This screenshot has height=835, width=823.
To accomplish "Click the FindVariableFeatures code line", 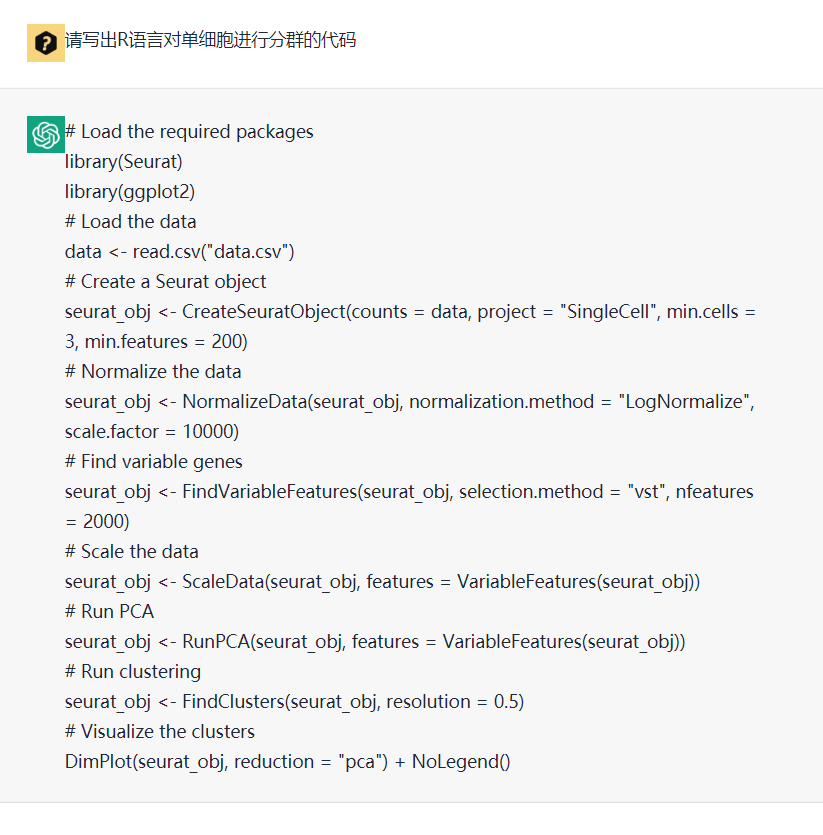I will click(x=409, y=506).
